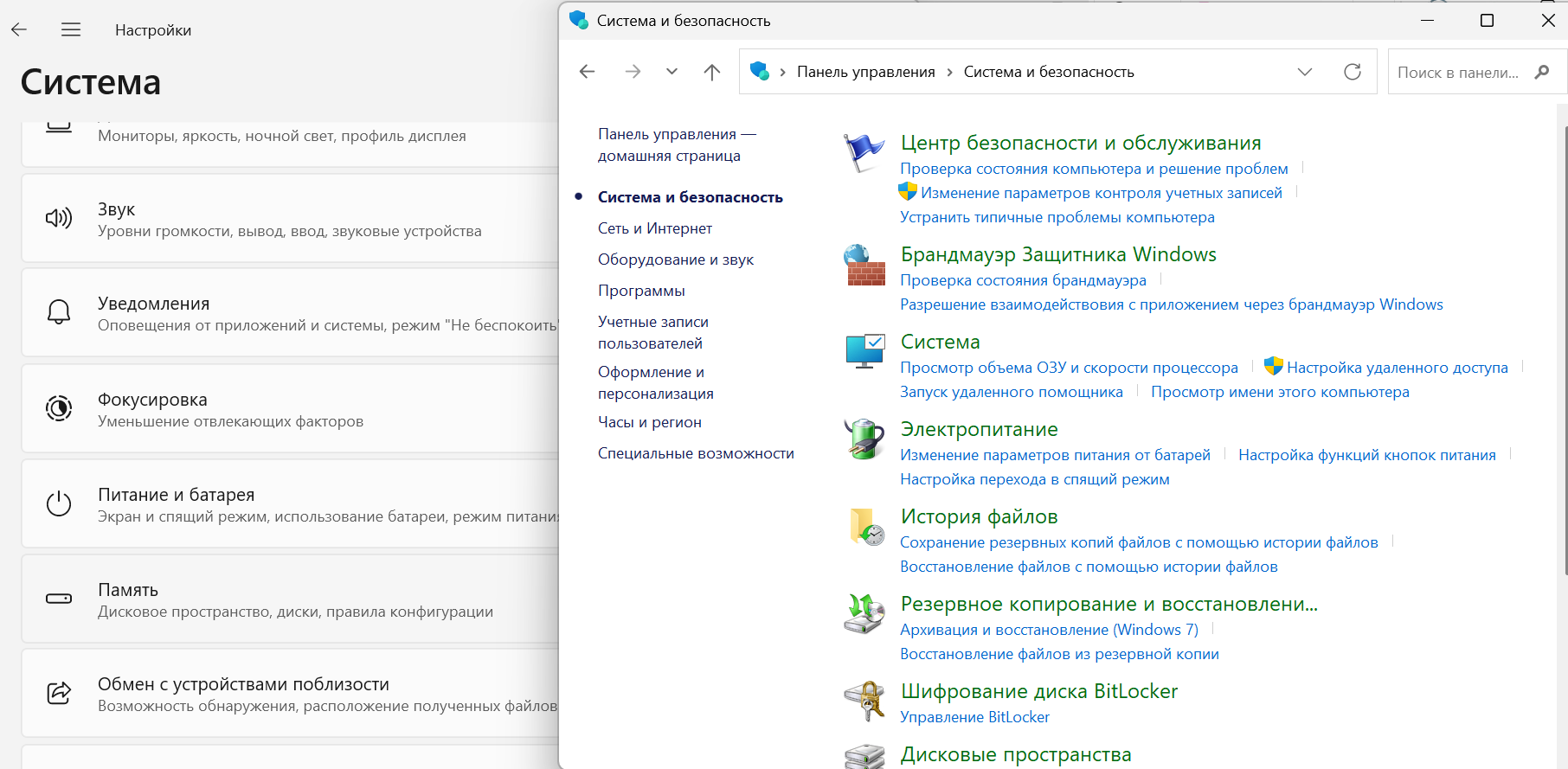
Task: Click the speaker icon beside Звук
Action: click(x=59, y=218)
